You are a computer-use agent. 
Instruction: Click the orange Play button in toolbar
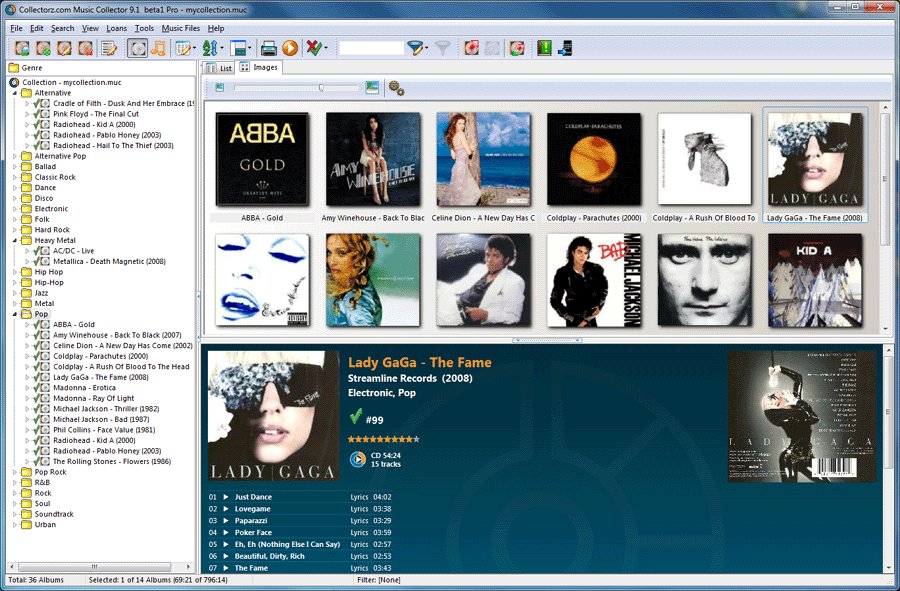(x=290, y=48)
